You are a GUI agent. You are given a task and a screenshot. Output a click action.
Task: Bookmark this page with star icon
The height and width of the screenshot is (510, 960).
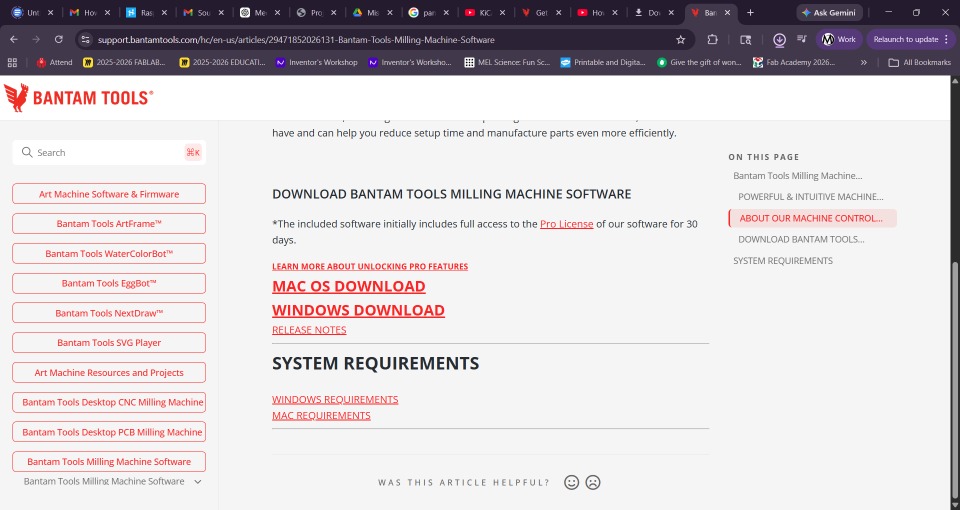pos(680,40)
